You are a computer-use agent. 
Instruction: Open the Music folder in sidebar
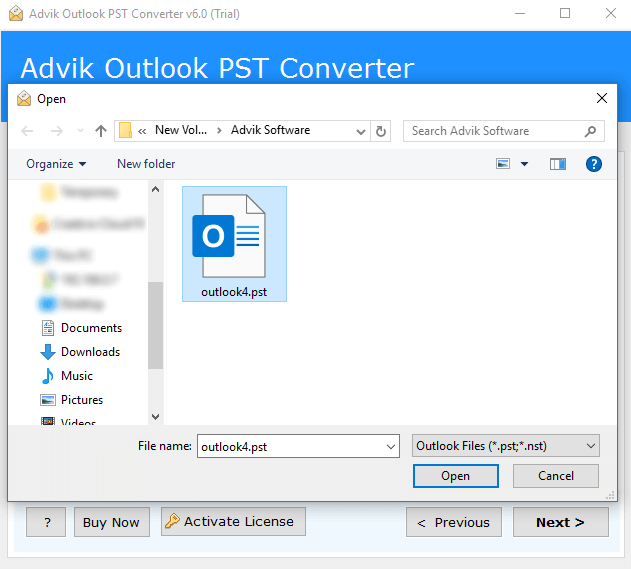coord(76,376)
